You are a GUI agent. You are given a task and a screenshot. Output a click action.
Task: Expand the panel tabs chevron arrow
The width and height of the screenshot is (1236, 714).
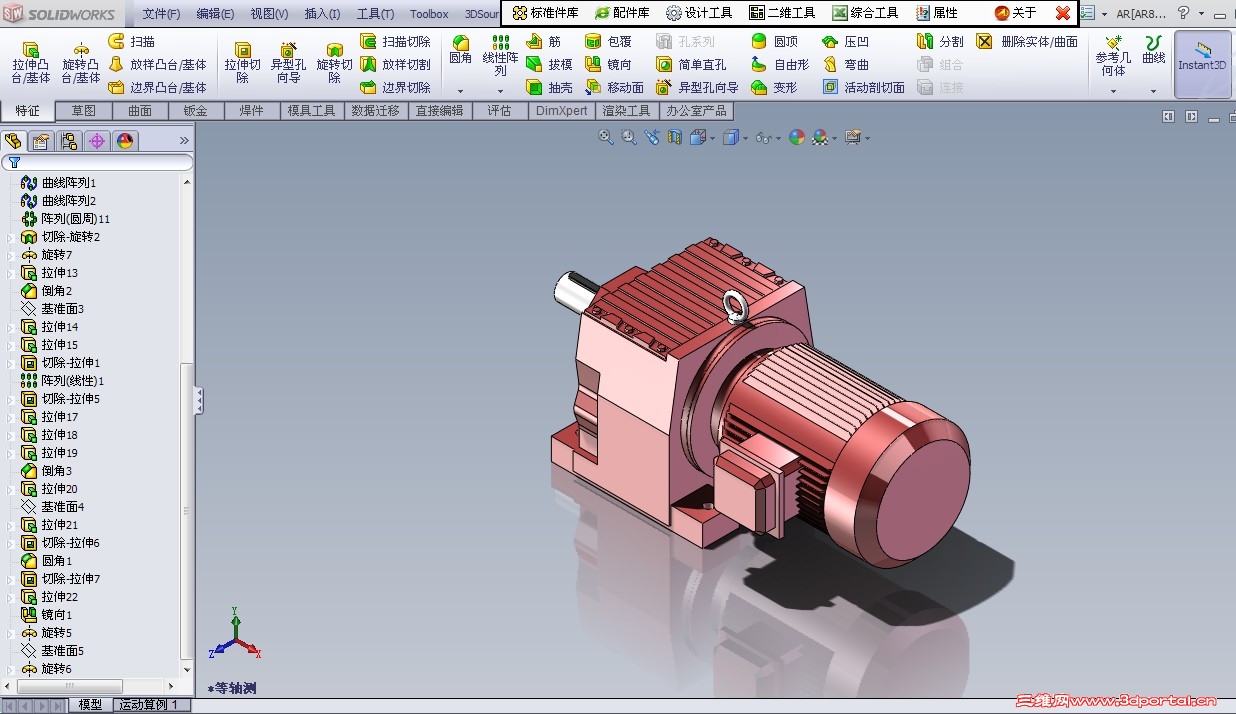click(x=184, y=141)
